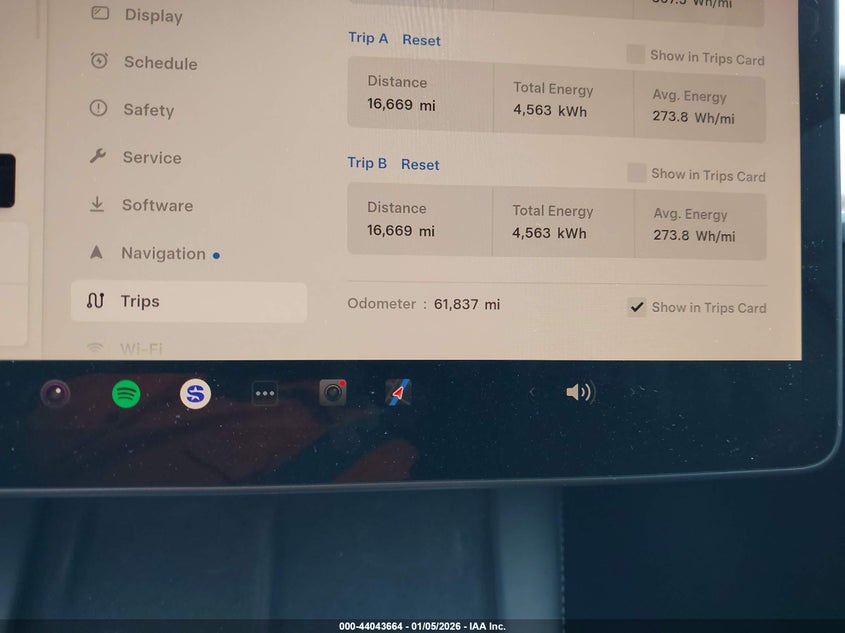
Task: Open the white S app icon
Action: tap(195, 394)
